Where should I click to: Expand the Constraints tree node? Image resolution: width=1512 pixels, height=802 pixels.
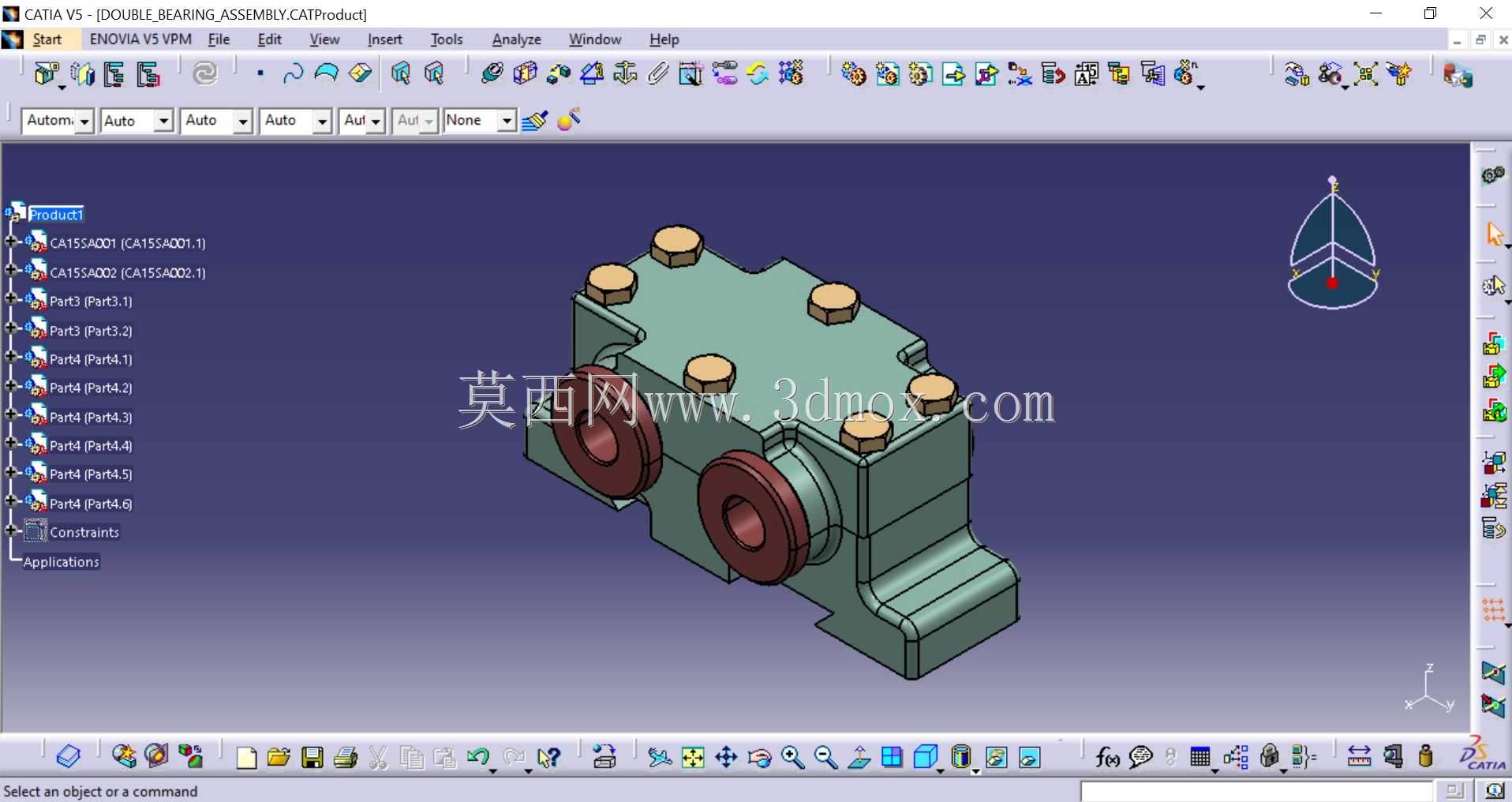tap(12, 530)
